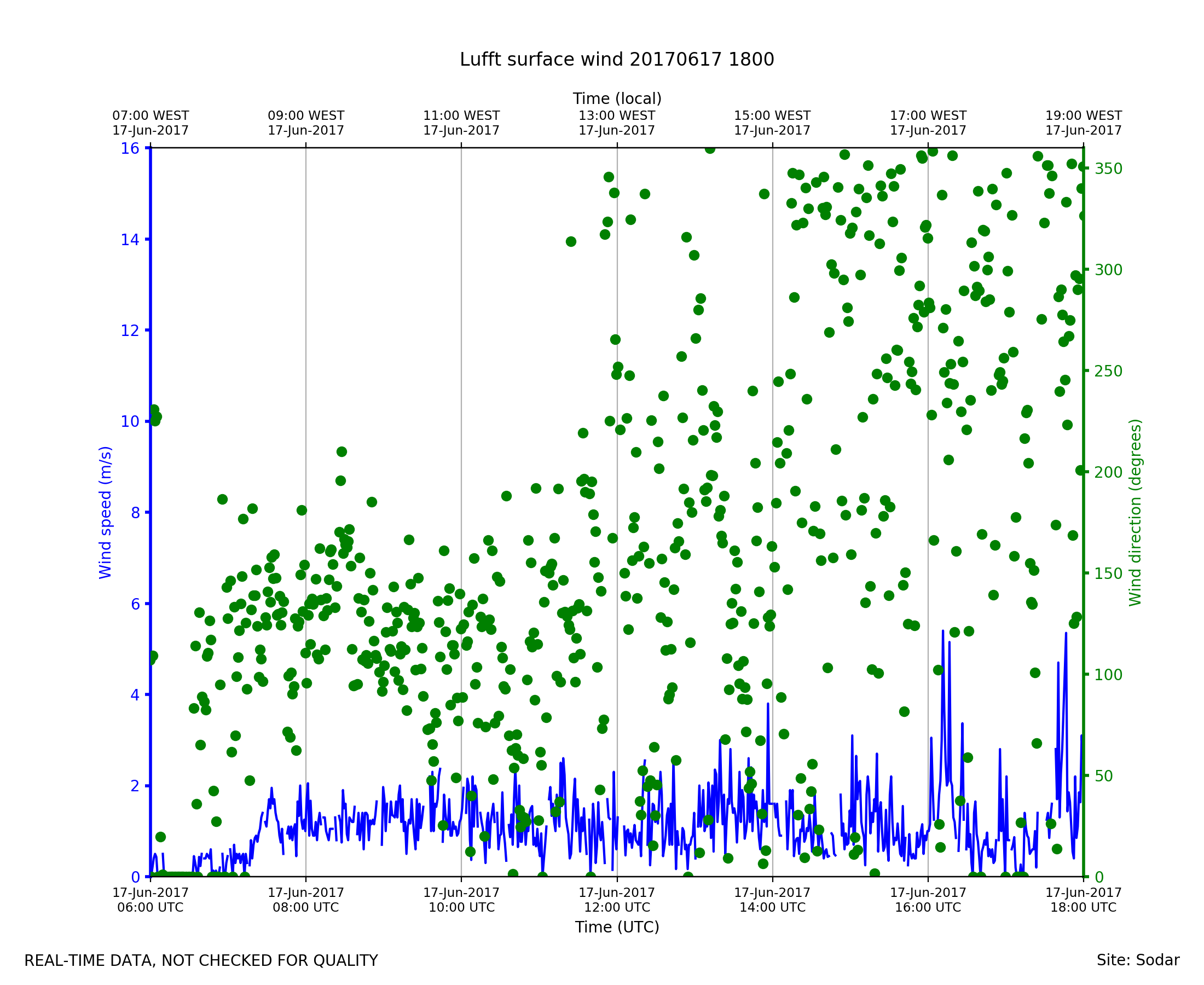Viewport: 1204px width, 985px height.
Task: Click the 19:00 WEST top tick label
Action: click(x=1083, y=123)
